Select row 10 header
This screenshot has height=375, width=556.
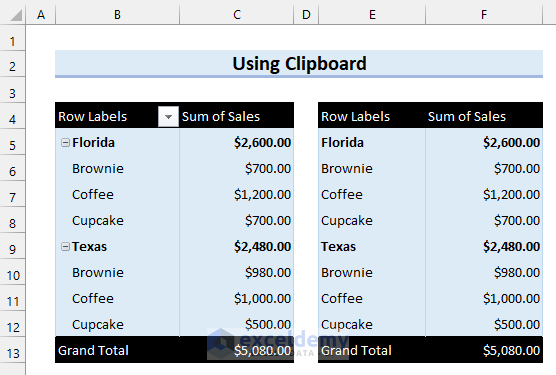point(12,272)
